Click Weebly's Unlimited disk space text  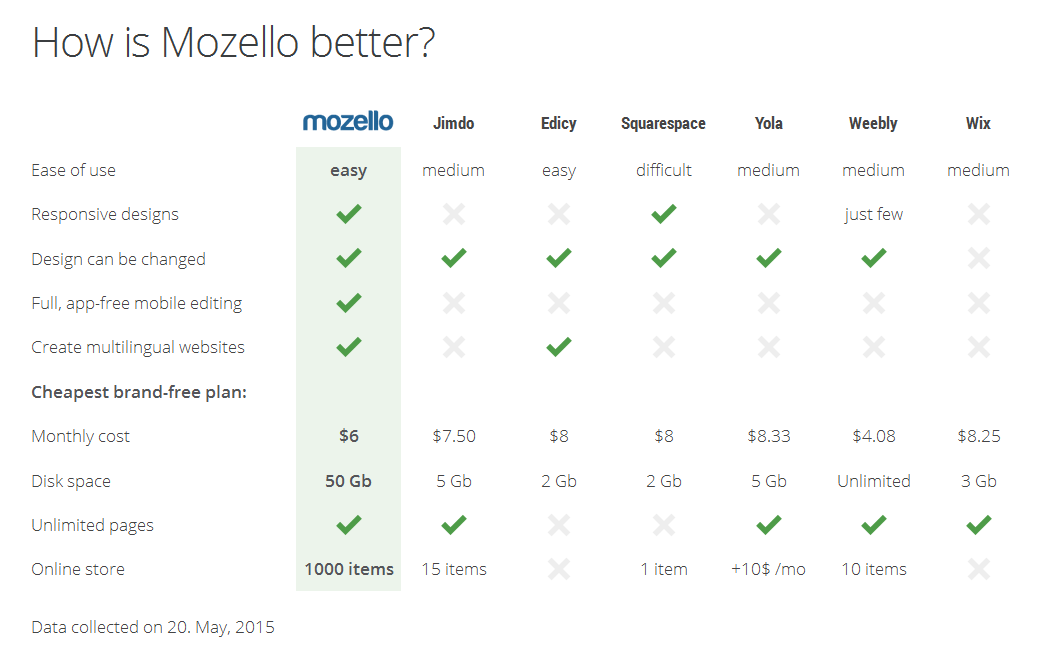873,481
